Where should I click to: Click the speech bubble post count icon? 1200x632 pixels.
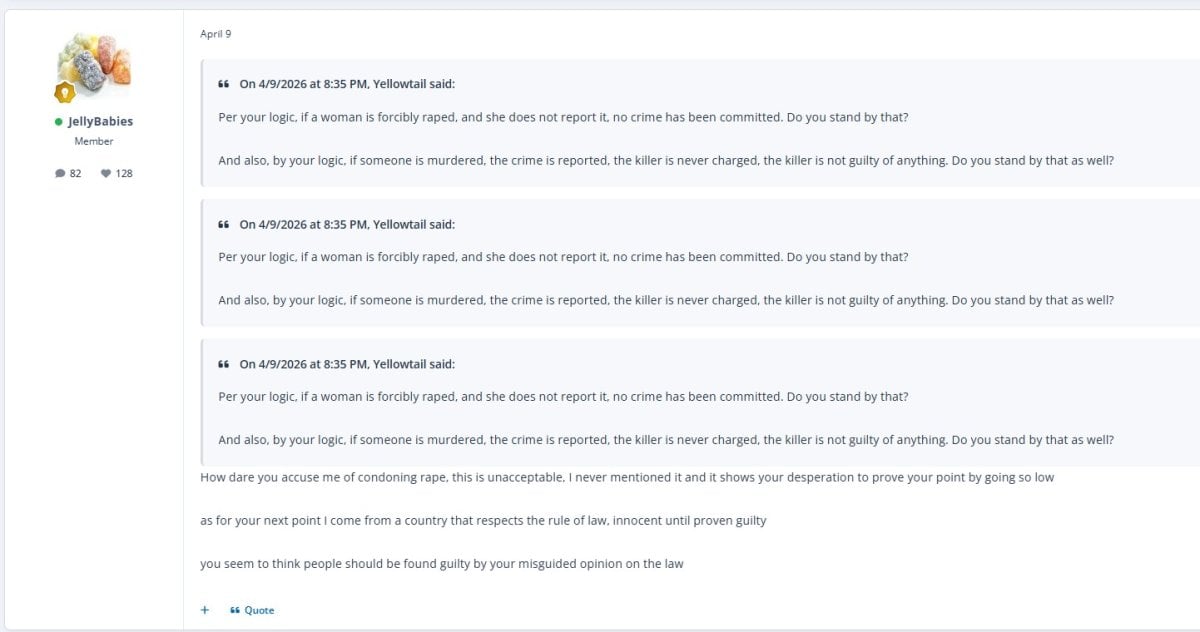[x=60, y=174]
